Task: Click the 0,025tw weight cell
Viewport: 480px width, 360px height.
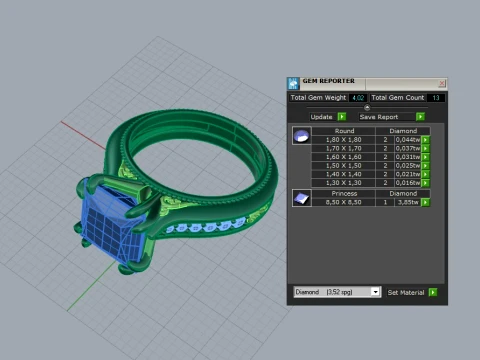Action: coord(408,166)
